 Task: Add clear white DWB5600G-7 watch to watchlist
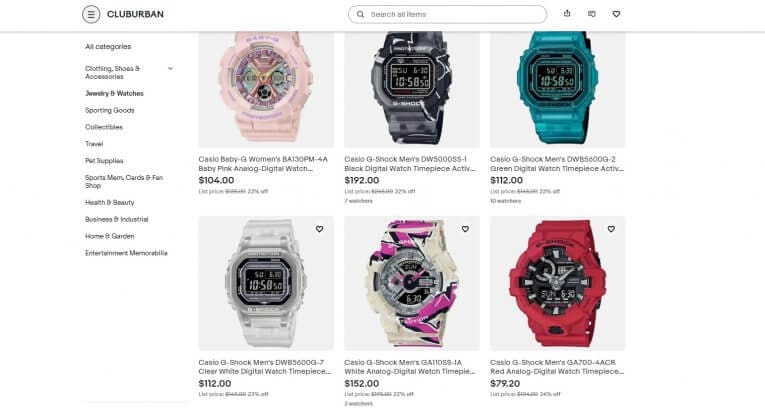click(319, 229)
